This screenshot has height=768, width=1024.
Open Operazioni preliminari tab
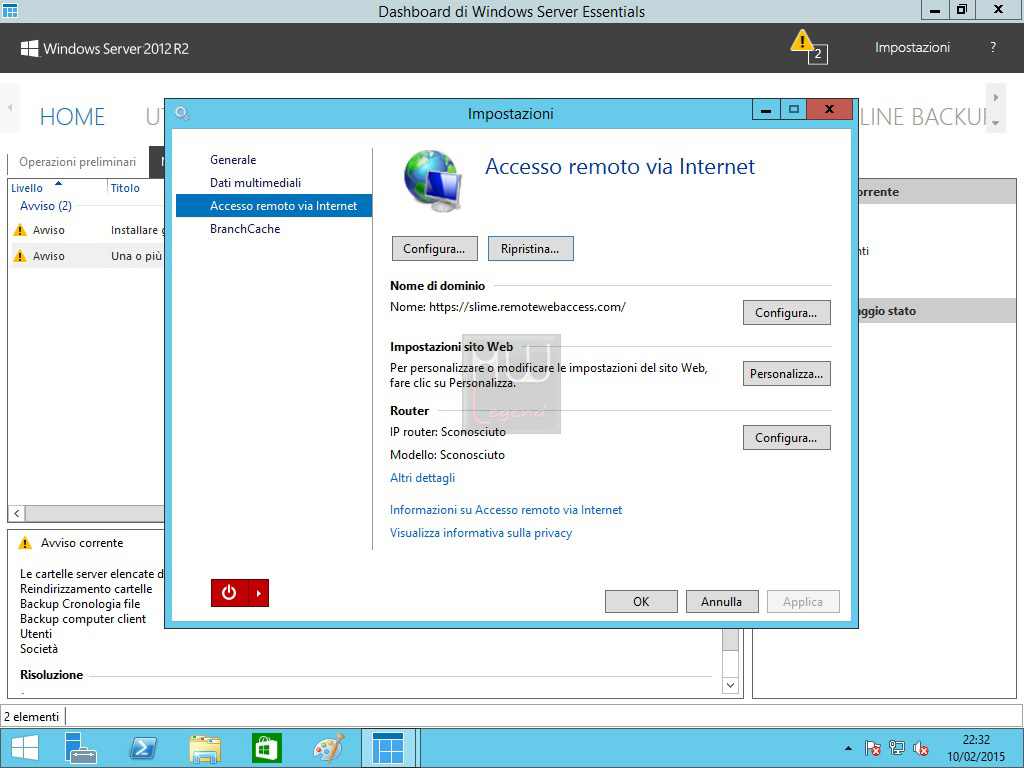78,162
